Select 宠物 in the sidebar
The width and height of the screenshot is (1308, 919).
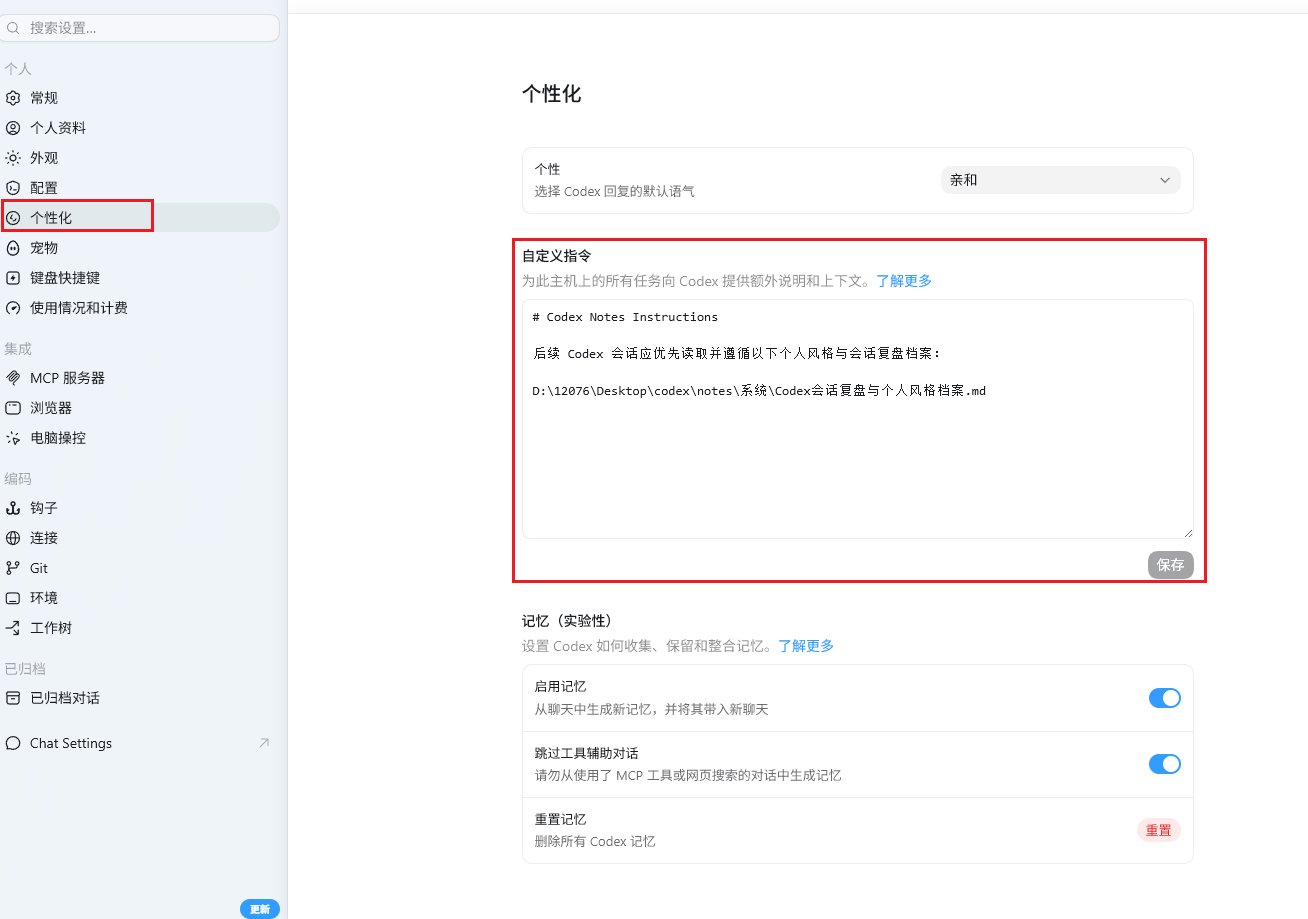pos(140,248)
